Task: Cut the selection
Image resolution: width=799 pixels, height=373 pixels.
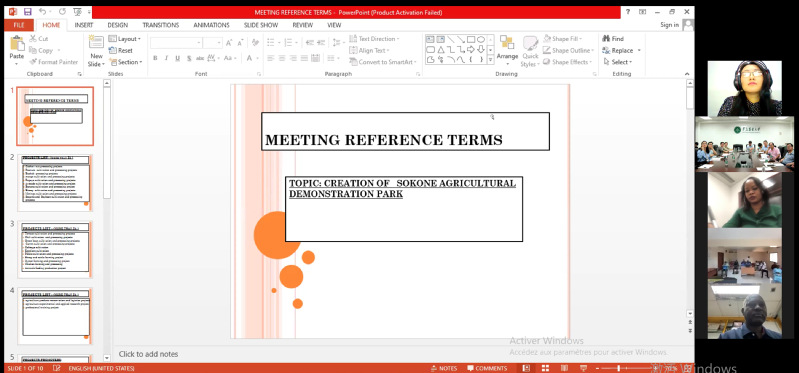Action: (x=39, y=39)
